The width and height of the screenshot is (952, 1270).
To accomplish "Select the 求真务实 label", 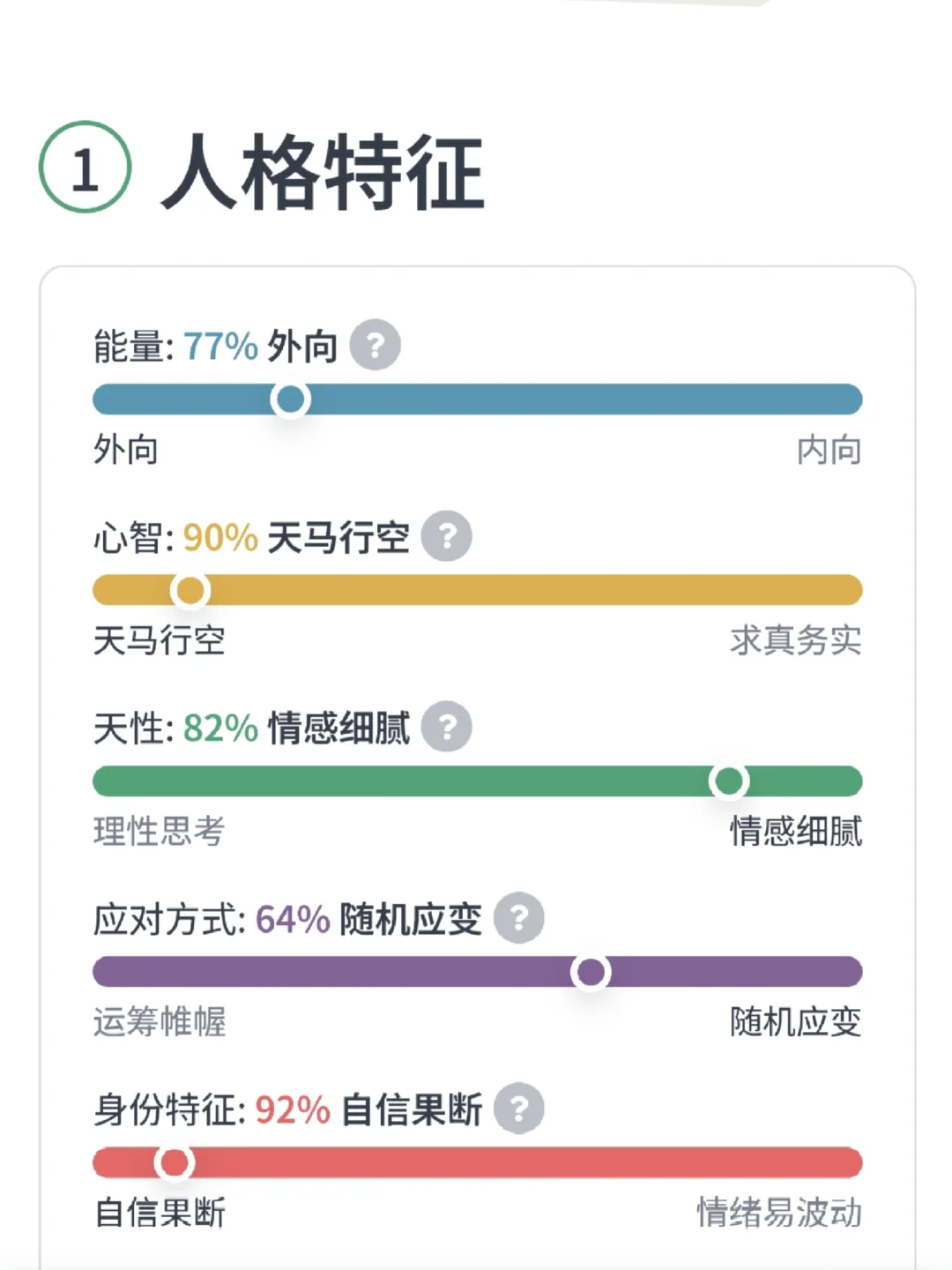I will (x=795, y=640).
